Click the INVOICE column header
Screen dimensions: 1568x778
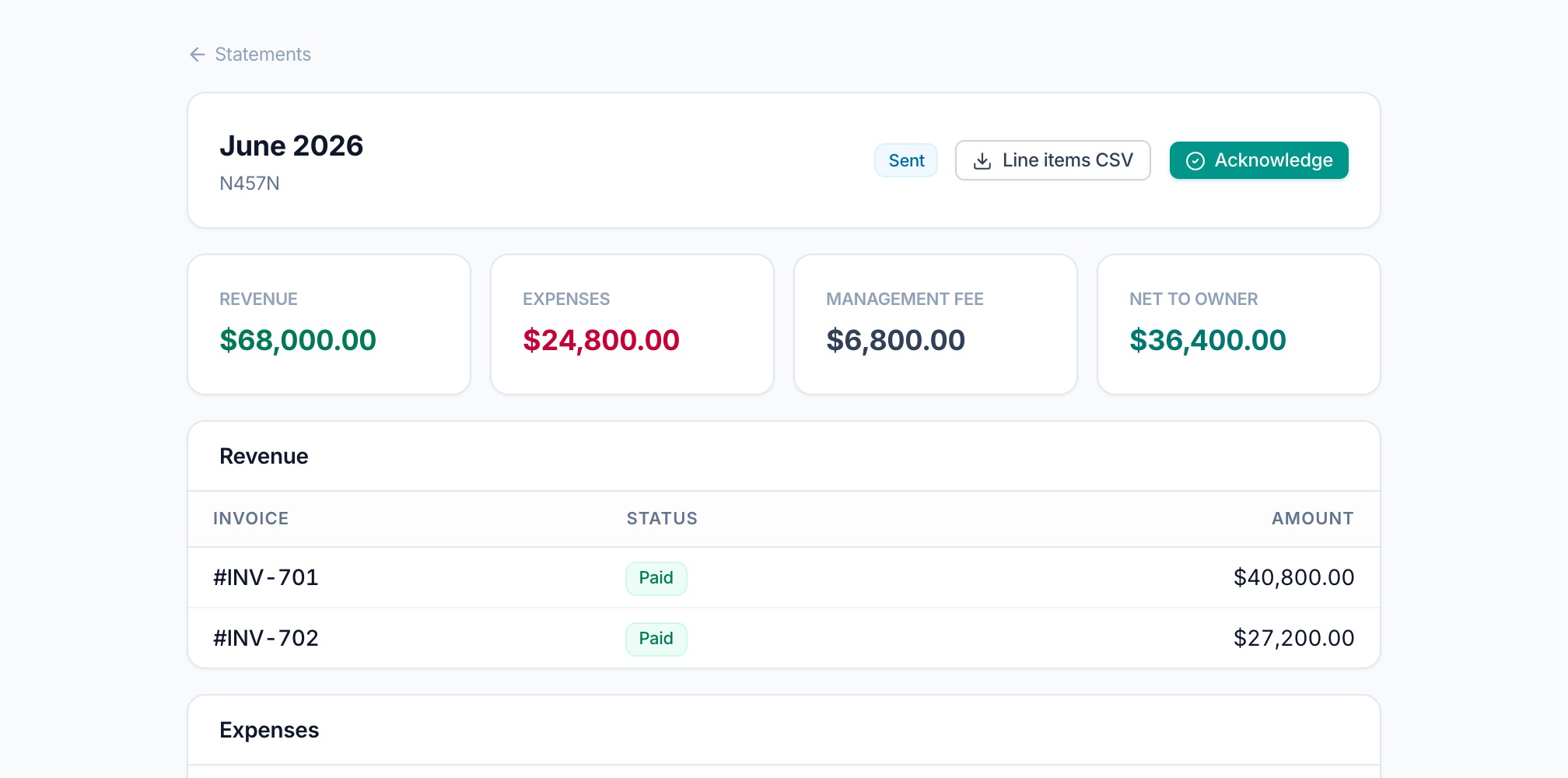250,519
